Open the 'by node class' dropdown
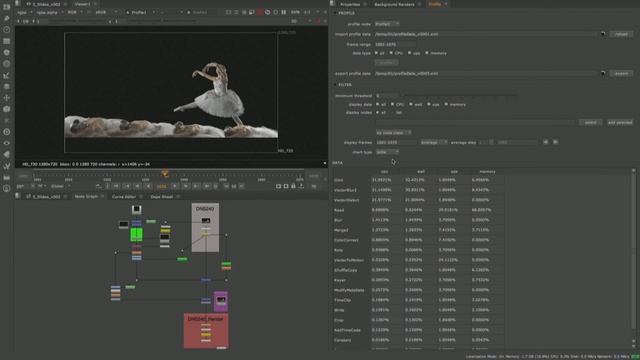This screenshot has width=640, height=360. [x=393, y=133]
